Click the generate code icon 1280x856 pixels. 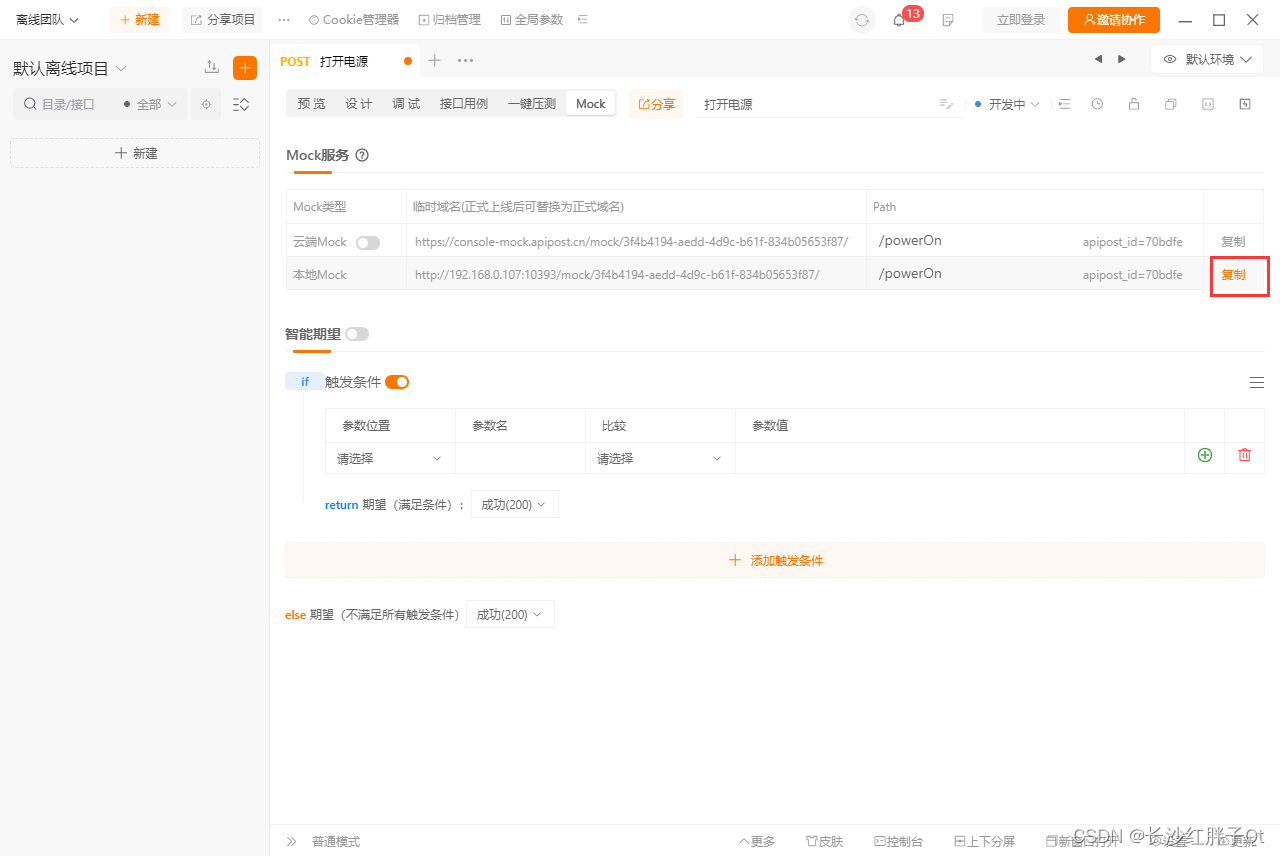(1207, 104)
